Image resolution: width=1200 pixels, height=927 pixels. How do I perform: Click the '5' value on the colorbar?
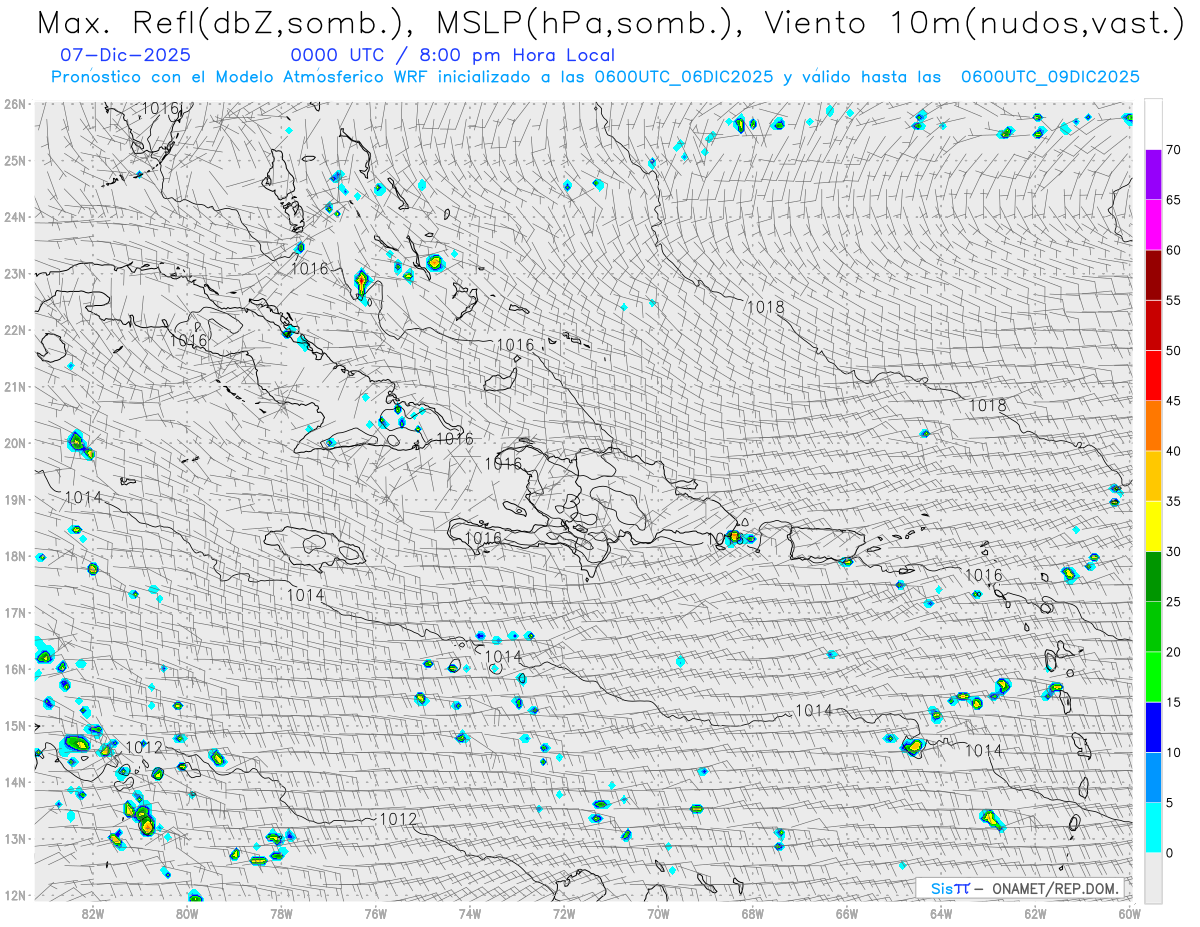pyautogui.click(x=1169, y=803)
